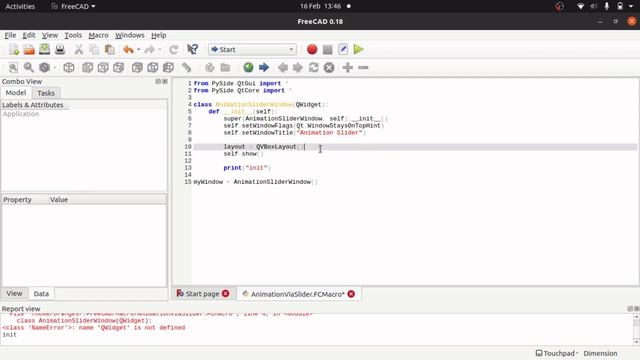This screenshot has height=360, width=640.
Task: Set top view cube icon
Action: tap(103, 67)
